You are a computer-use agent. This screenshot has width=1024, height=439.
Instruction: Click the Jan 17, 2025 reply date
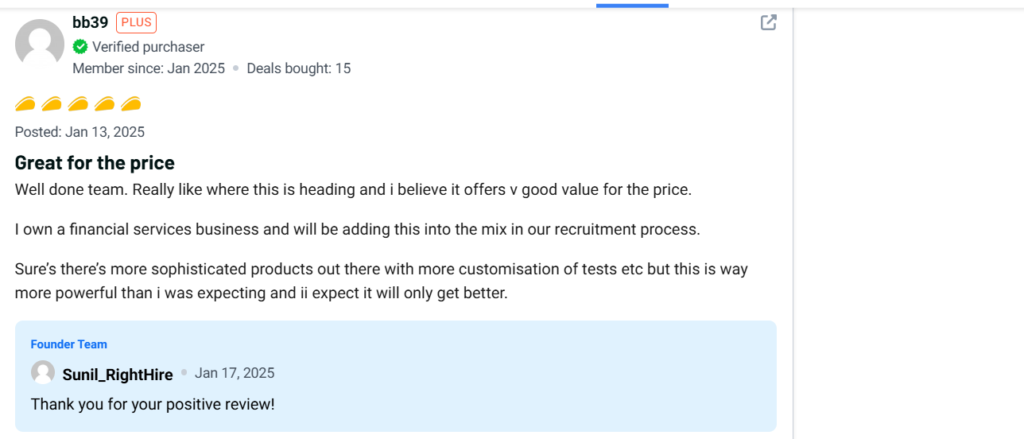click(234, 373)
